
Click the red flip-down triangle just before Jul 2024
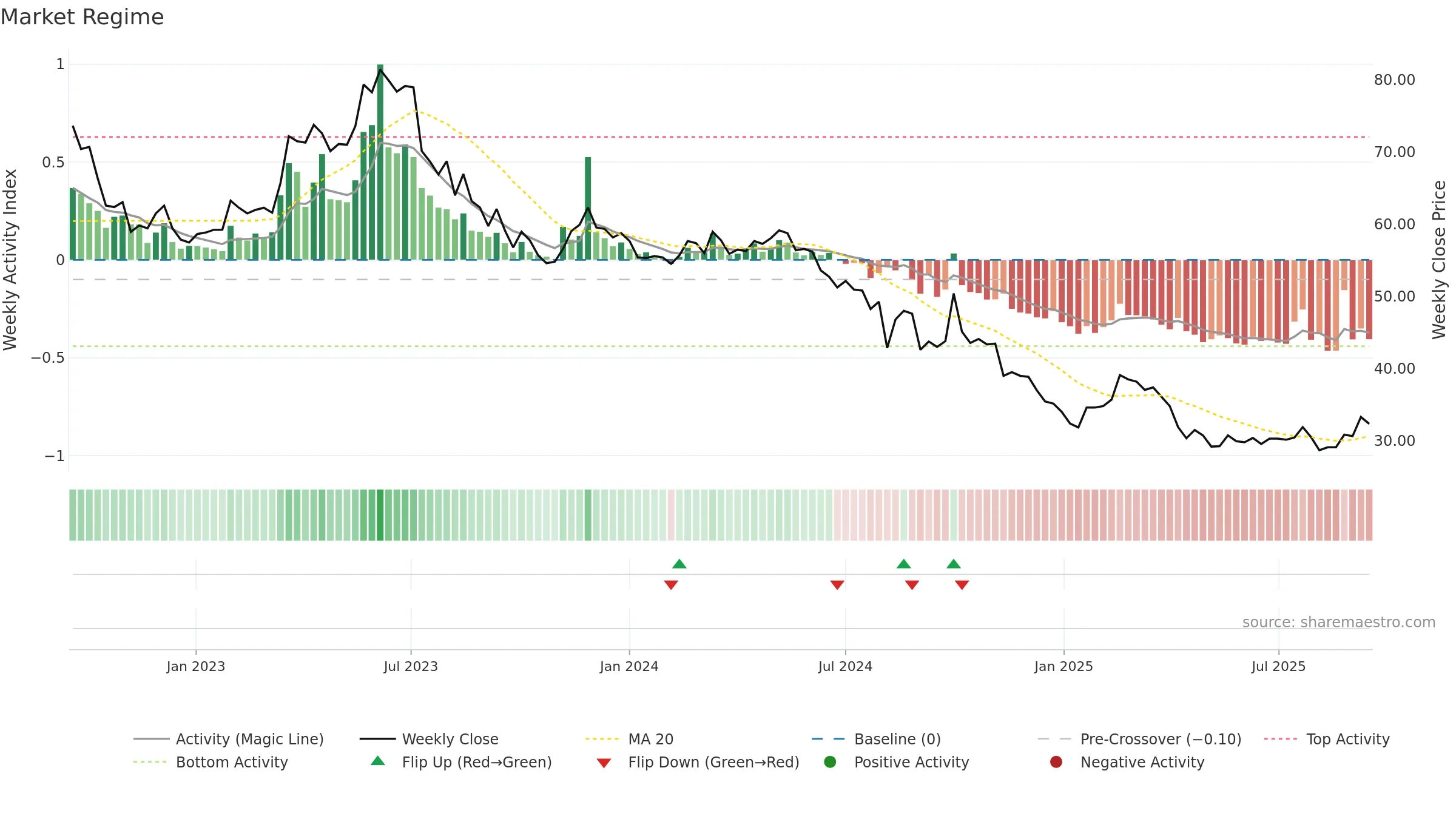pos(837,585)
